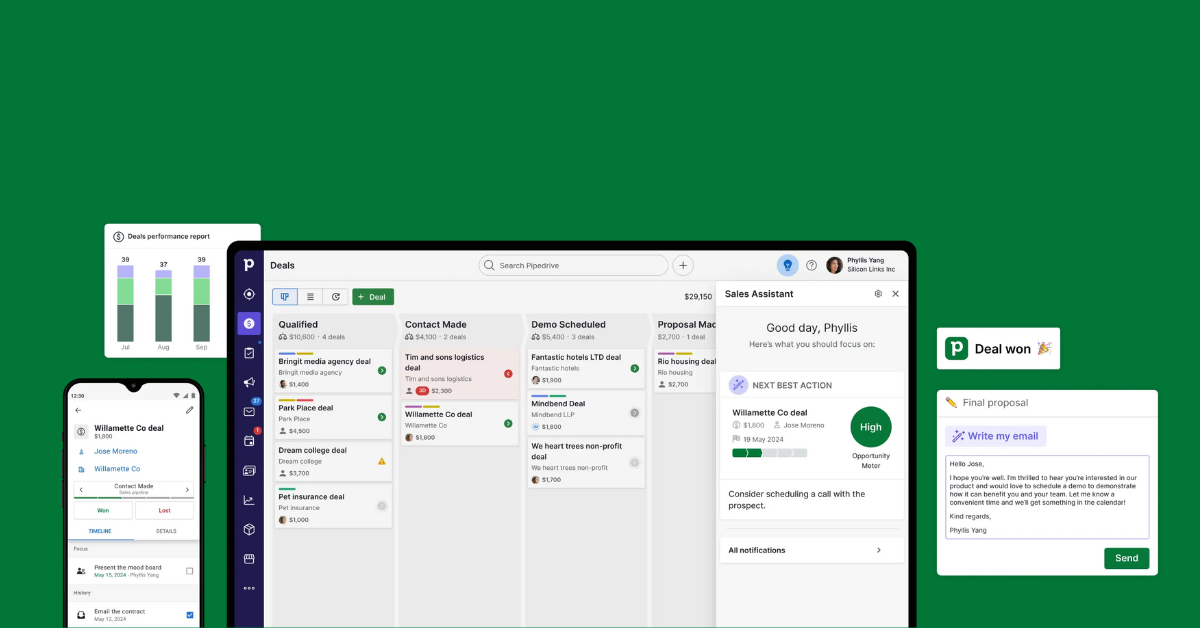
Task: Switch to list view in Deals toolbar
Action: [310, 297]
